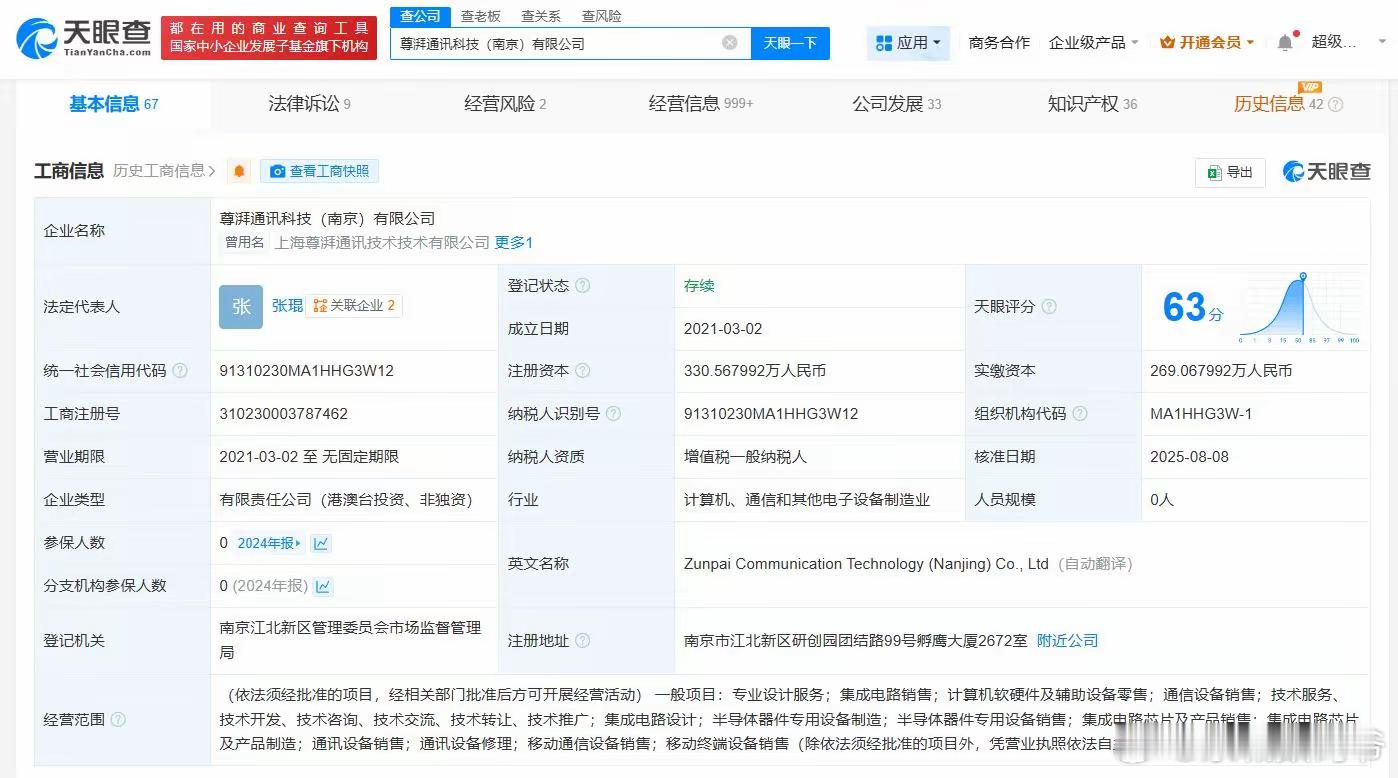Switch to the 查公司 search tab

point(420,16)
